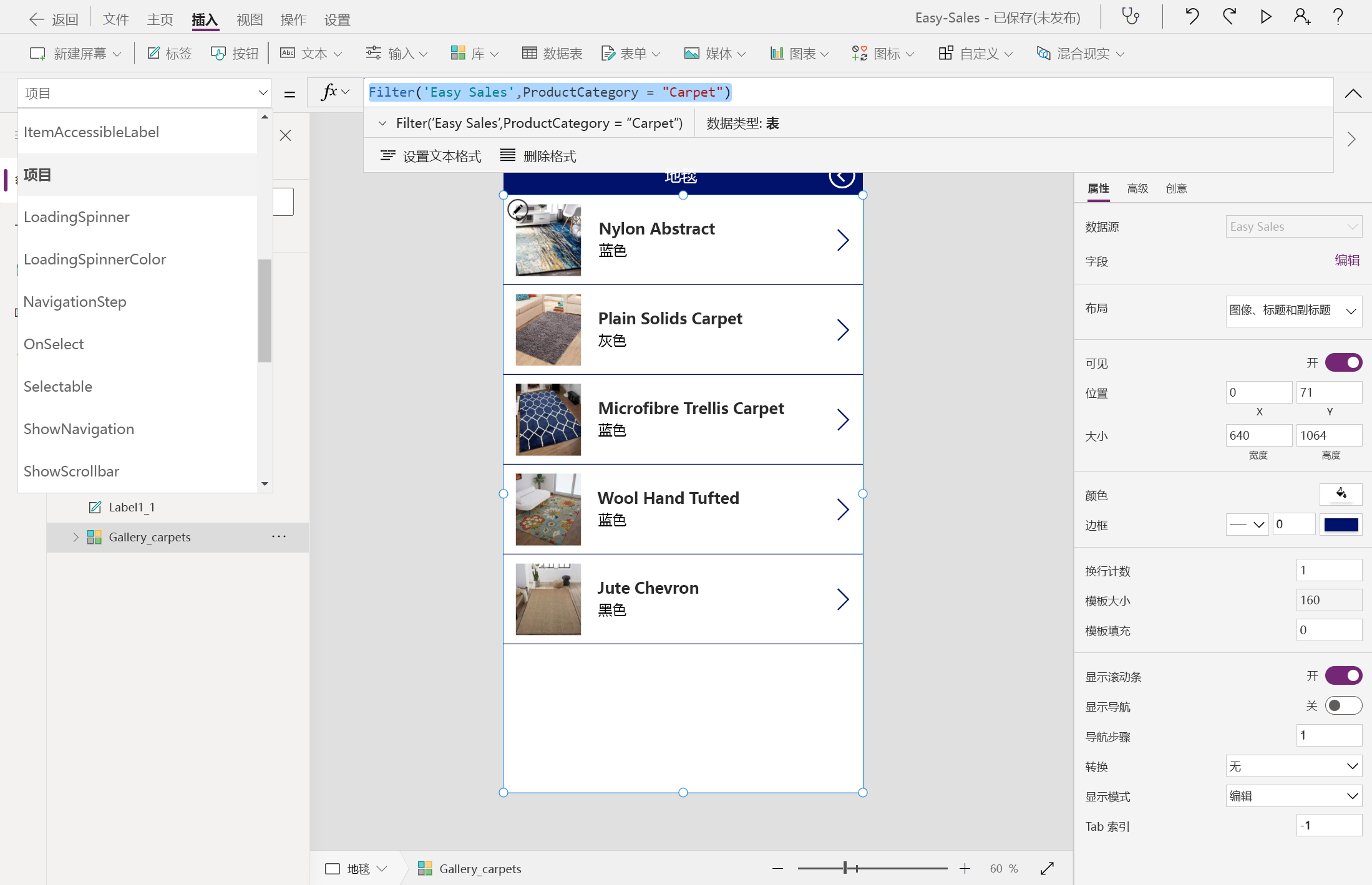This screenshot has width=1372, height=885.
Task: Open the 布局 layout dropdown
Action: (x=1293, y=310)
